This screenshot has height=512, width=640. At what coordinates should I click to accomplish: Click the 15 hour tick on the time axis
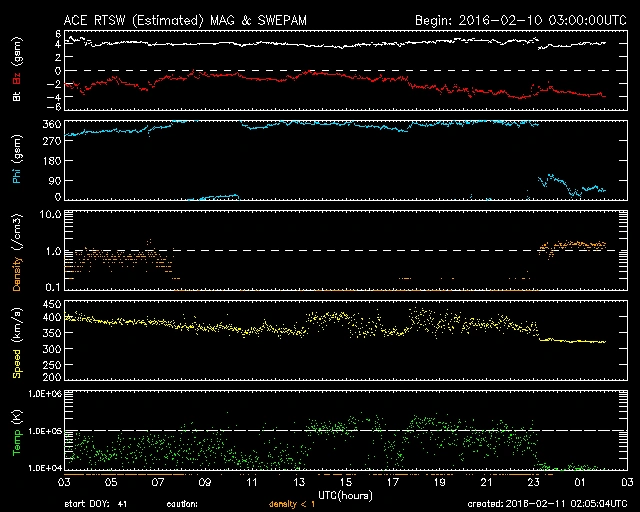[x=345, y=483]
